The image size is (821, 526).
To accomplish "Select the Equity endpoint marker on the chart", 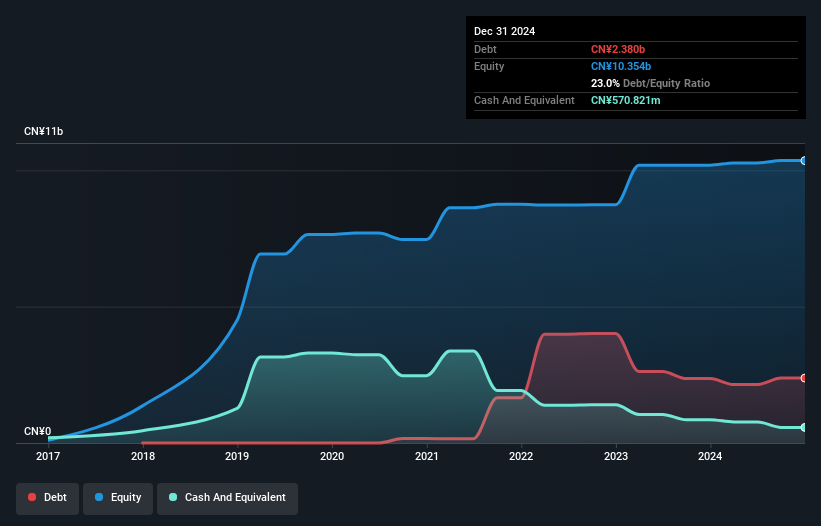I will click(804, 161).
